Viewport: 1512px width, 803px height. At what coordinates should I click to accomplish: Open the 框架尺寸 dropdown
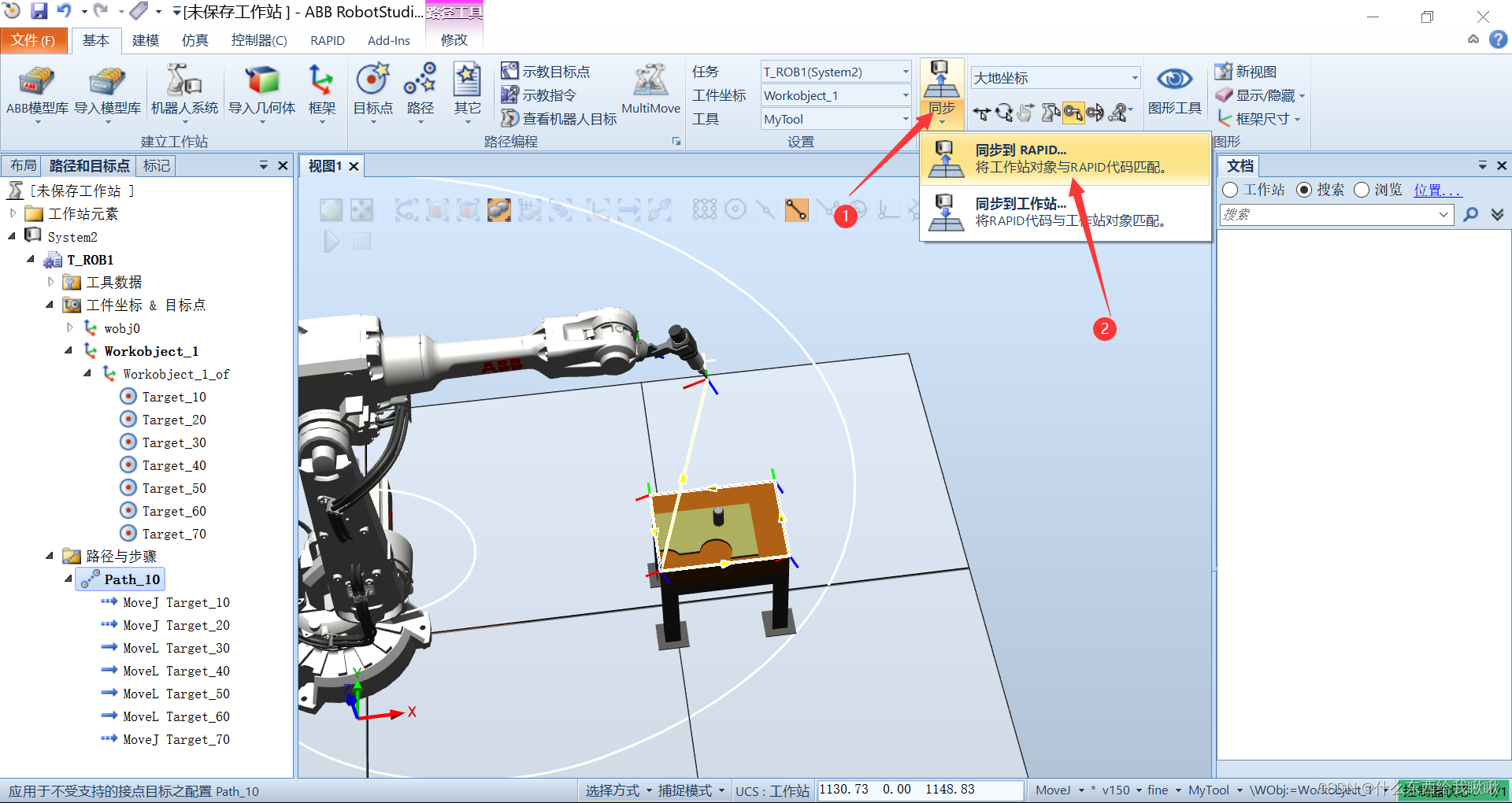point(1258,119)
